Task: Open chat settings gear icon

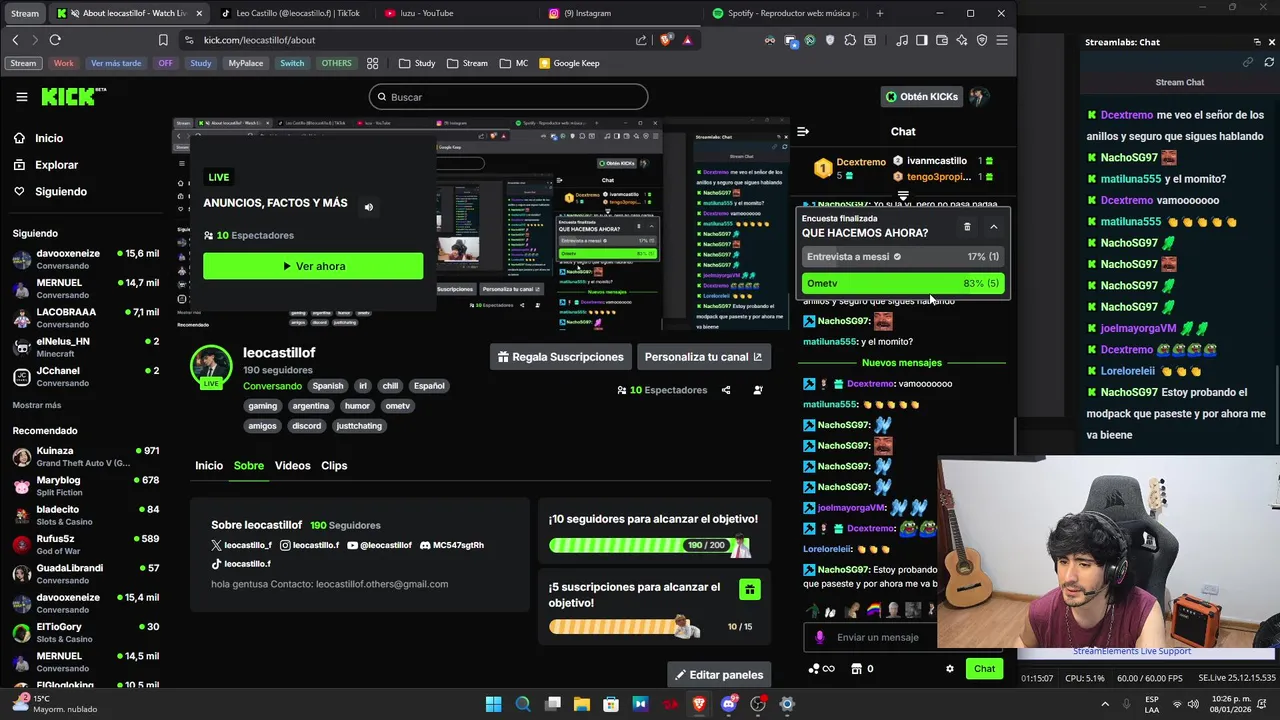Action: (950, 669)
